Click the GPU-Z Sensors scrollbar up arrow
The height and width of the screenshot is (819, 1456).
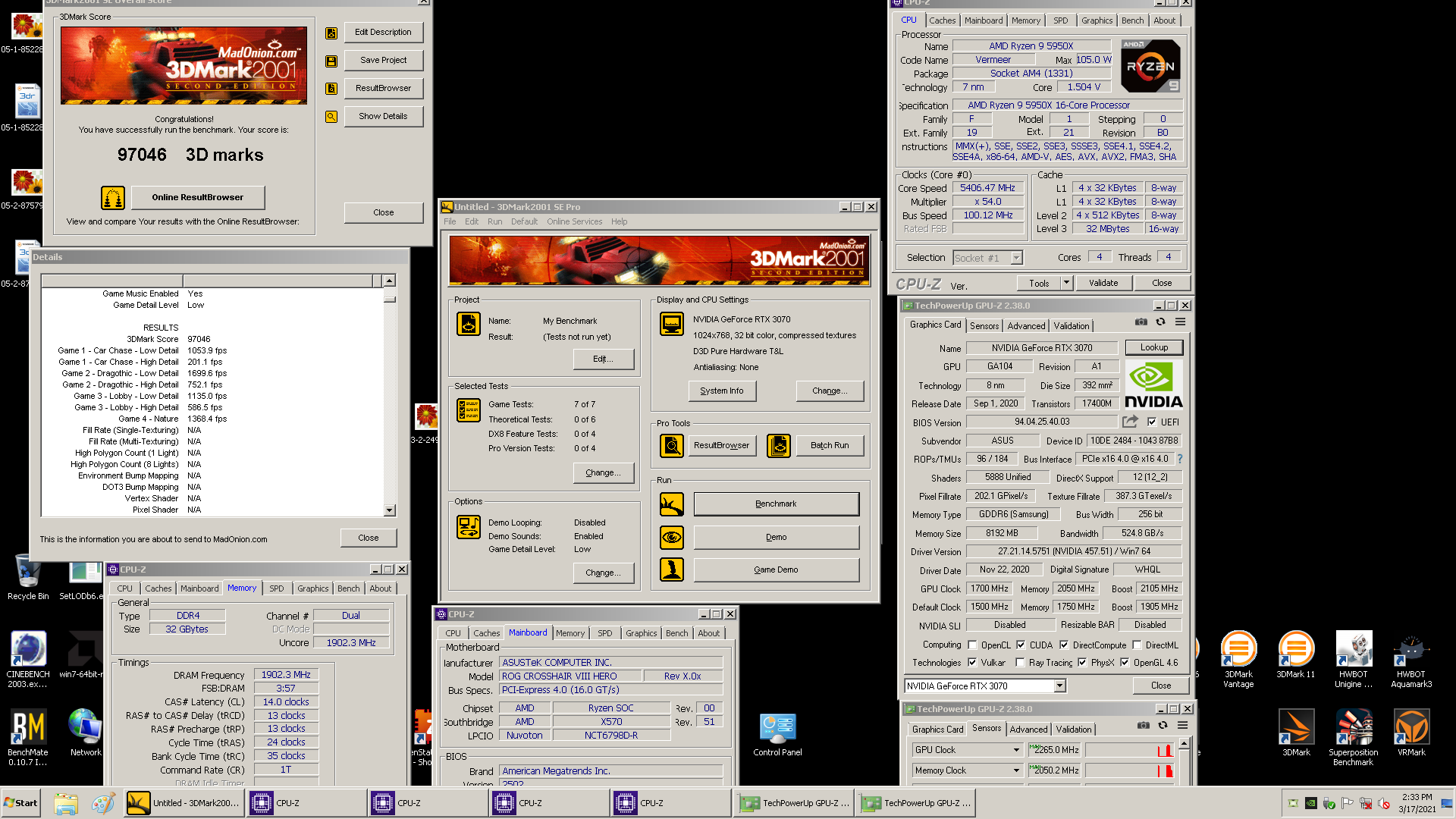pyautogui.click(x=1185, y=743)
